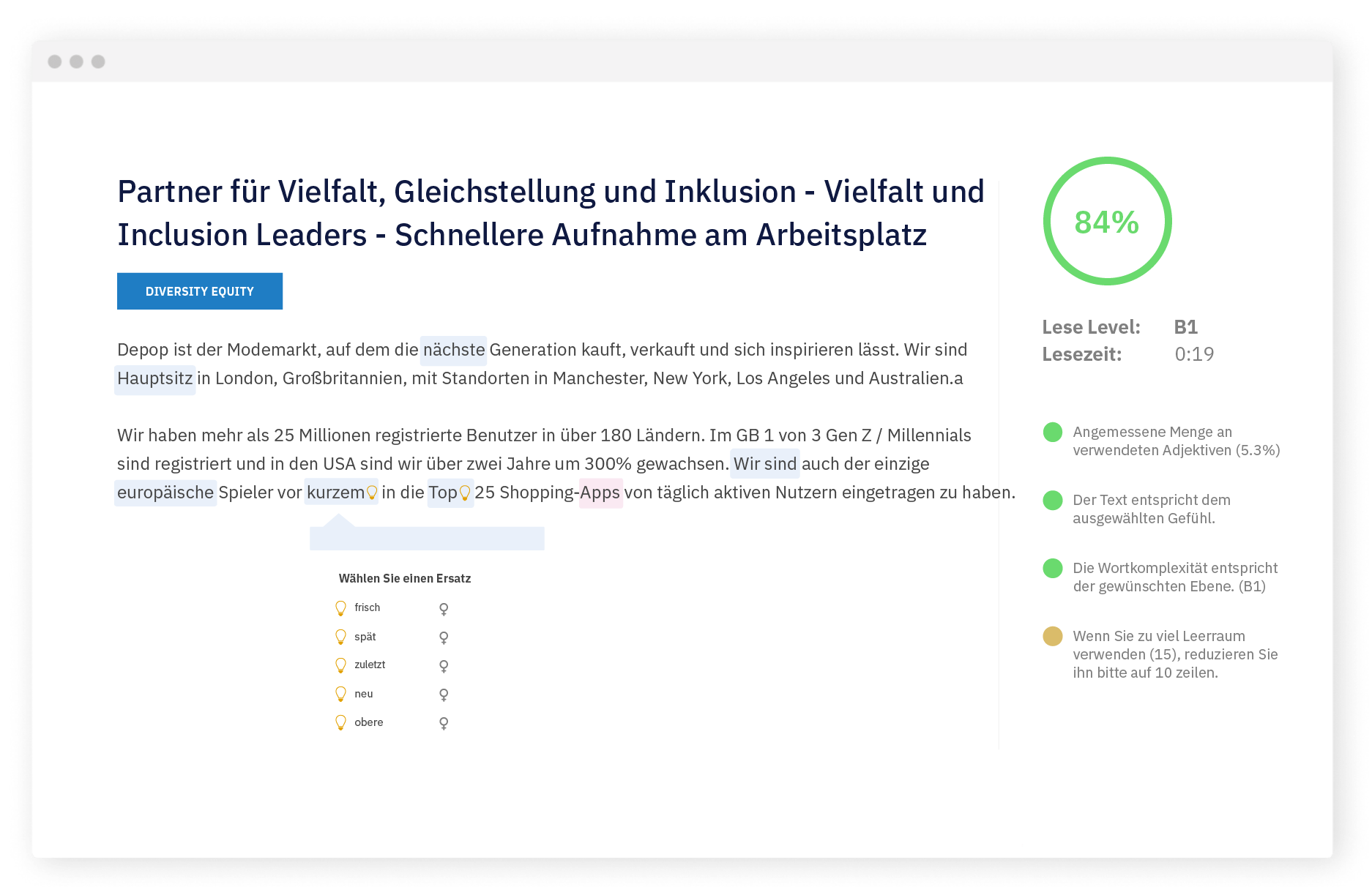Open suggestions for highlighted word "nächste"
The height and width of the screenshot is (887, 1372).
[x=453, y=350]
